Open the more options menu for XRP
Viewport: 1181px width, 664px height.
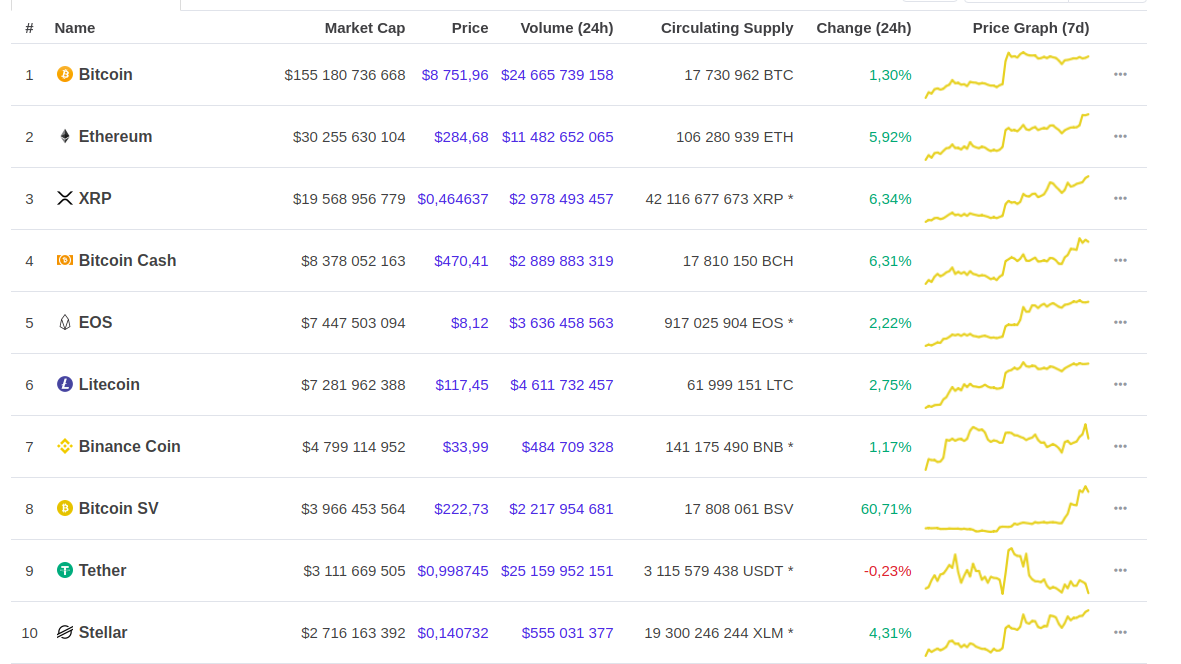pos(1120,199)
